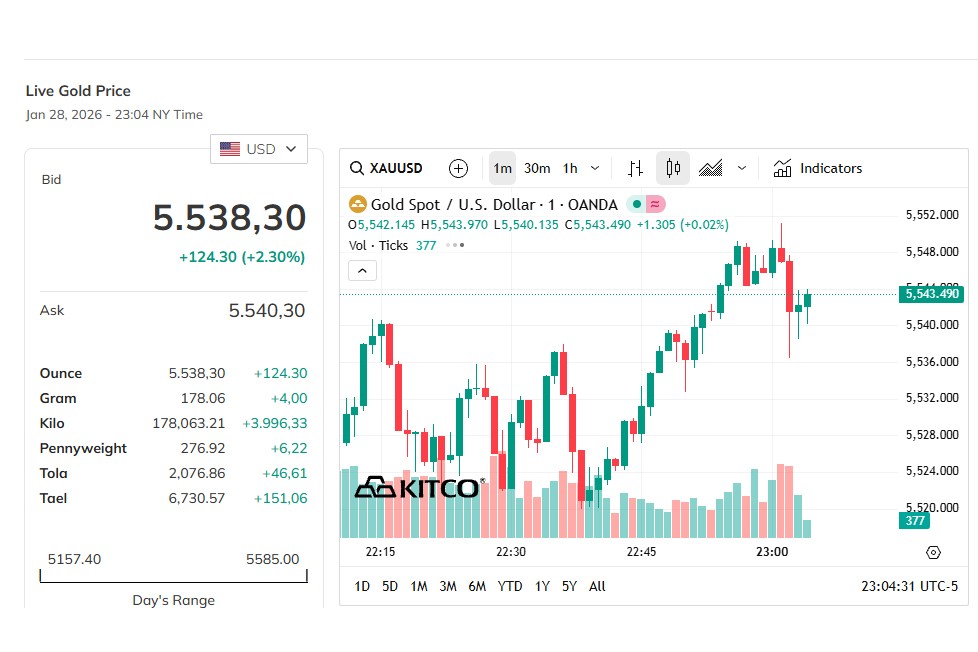Collapse the indicator legend chevron
This screenshot has height=652, width=978.
coord(362,270)
